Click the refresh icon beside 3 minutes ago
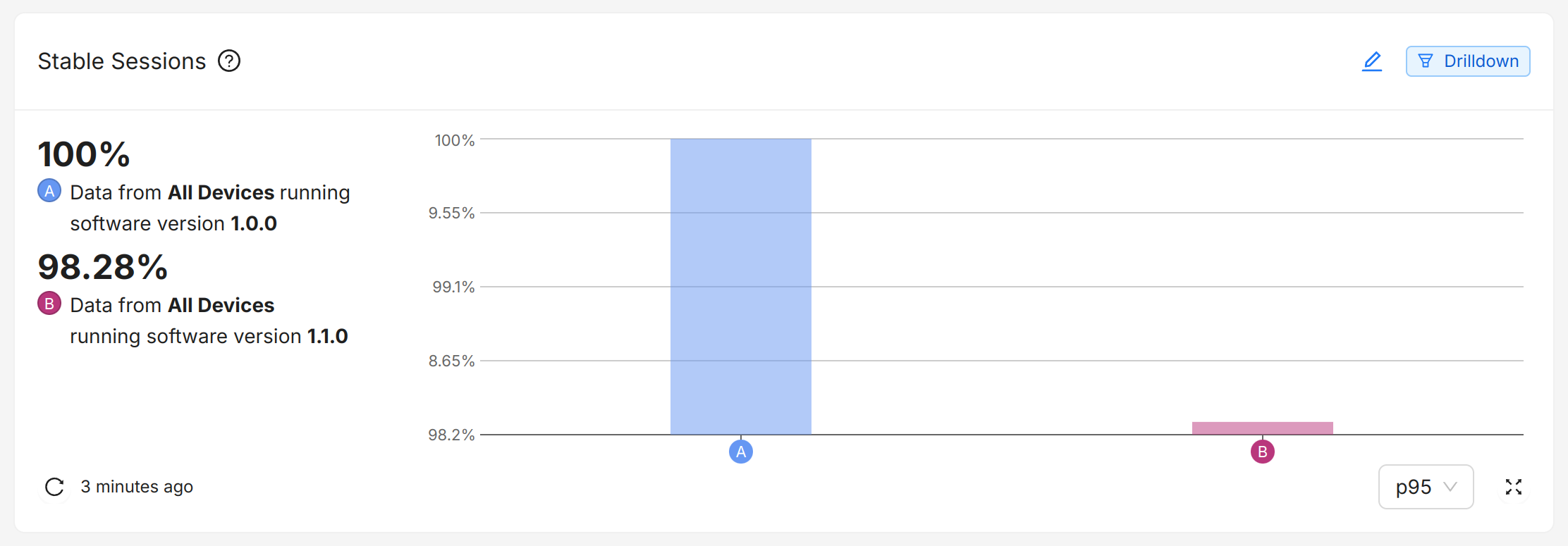This screenshot has height=546, width=1568. pos(54,487)
